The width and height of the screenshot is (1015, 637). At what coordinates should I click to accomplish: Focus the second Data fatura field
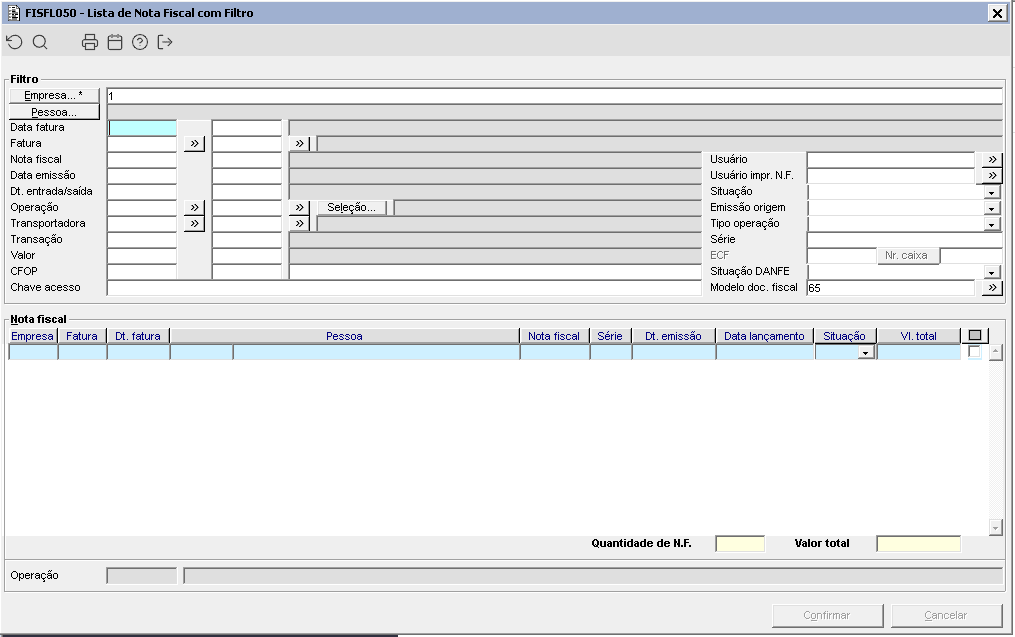pos(247,128)
